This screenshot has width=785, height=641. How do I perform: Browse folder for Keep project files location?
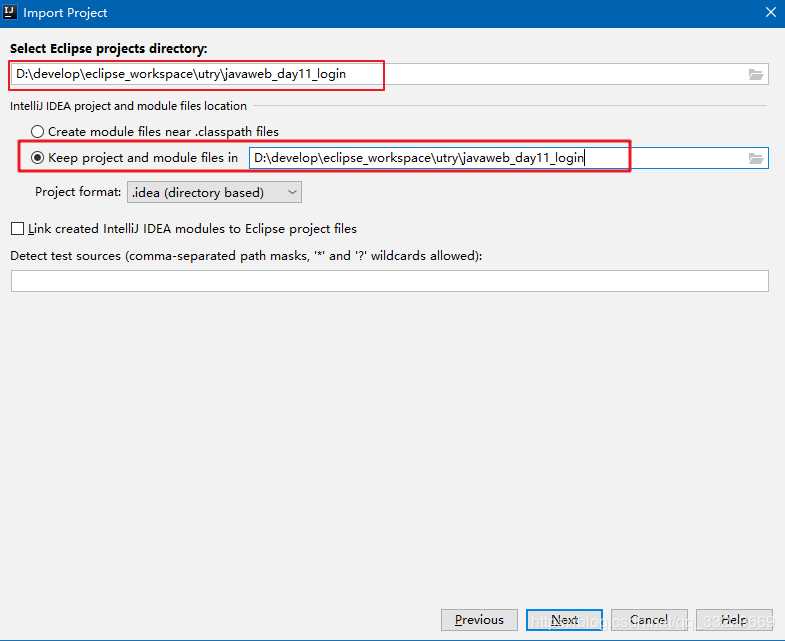(x=755, y=158)
